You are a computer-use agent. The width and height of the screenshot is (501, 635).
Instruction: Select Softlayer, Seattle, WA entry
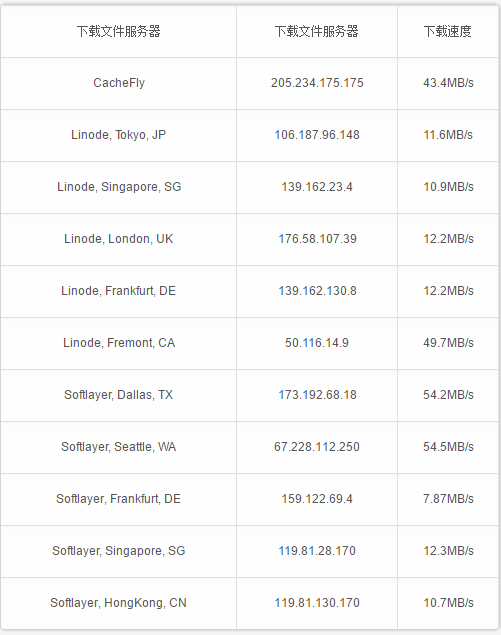(x=119, y=447)
